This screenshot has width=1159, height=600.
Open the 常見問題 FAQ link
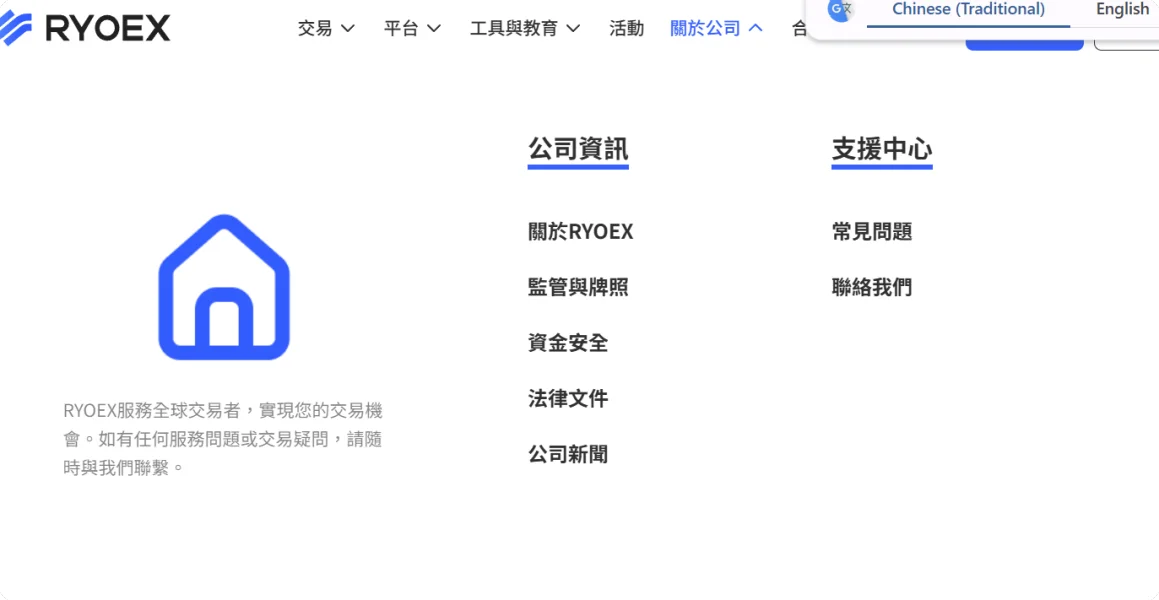click(871, 232)
